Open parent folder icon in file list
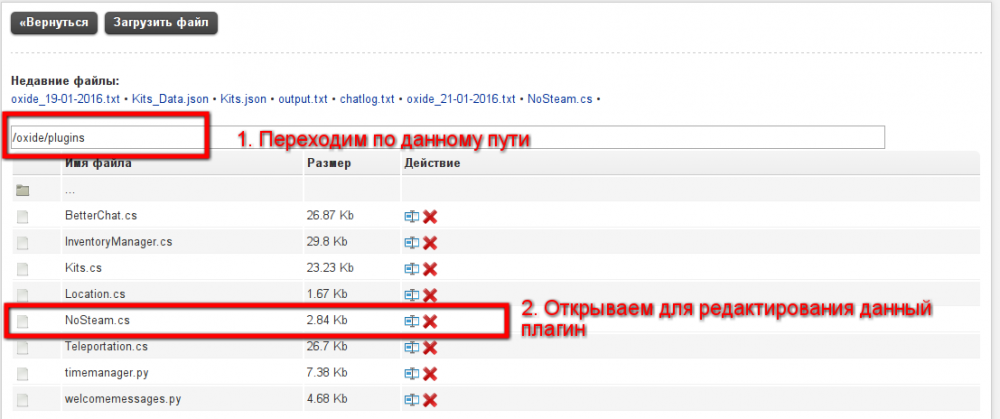This screenshot has width=1000, height=419. point(22,190)
